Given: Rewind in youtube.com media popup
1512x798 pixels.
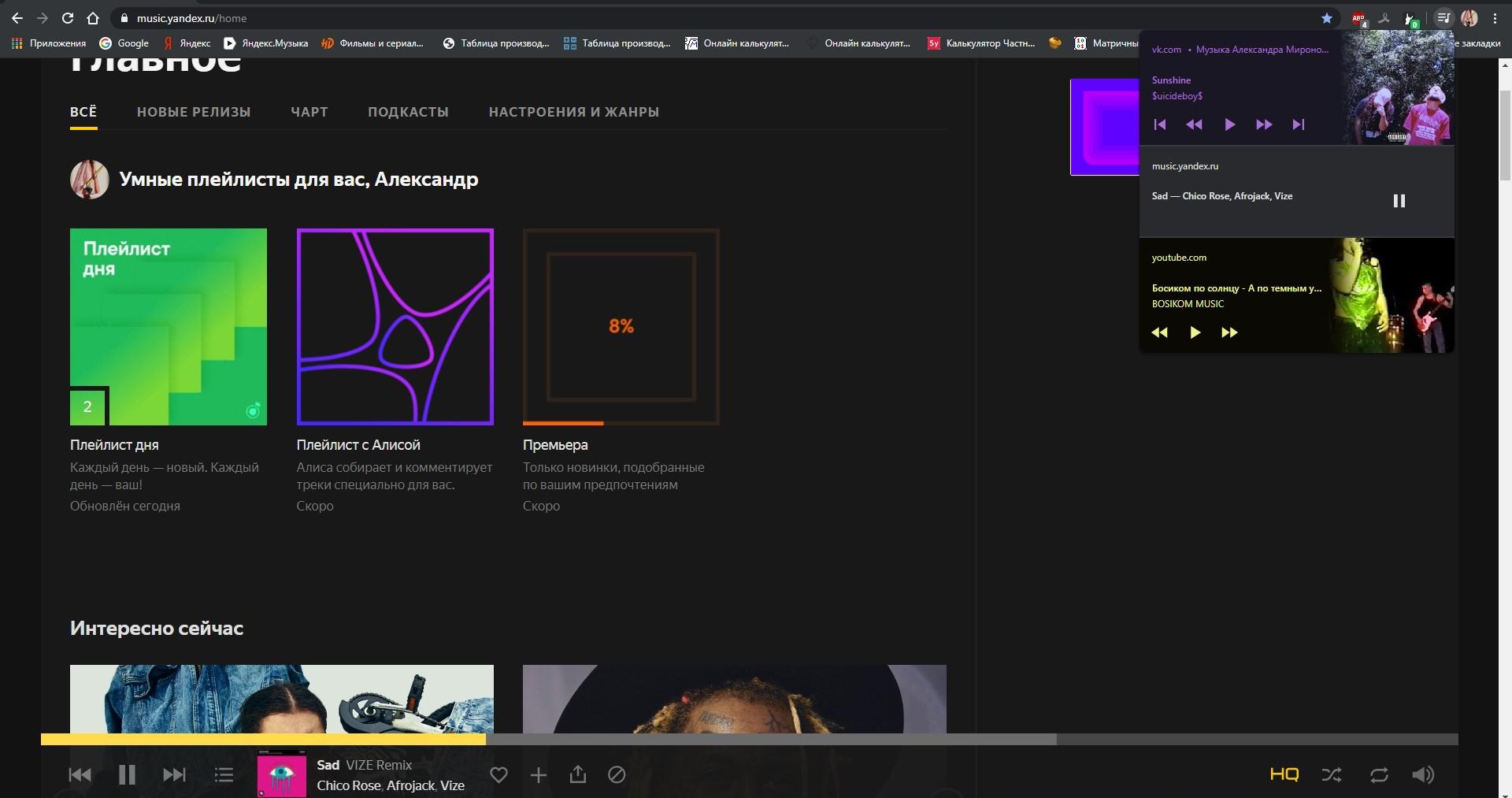Looking at the screenshot, I should (x=1159, y=332).
